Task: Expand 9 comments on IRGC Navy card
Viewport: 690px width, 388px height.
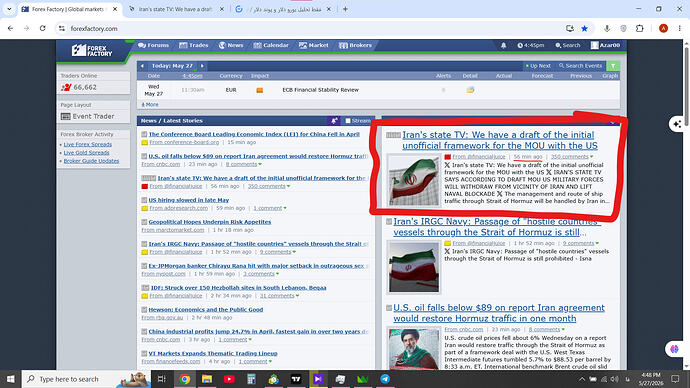Action: [580, 243]
